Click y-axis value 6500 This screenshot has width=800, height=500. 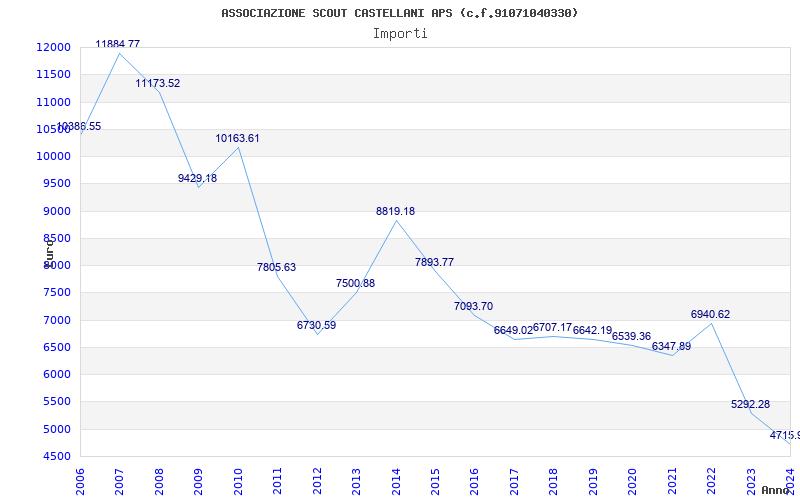56,347
